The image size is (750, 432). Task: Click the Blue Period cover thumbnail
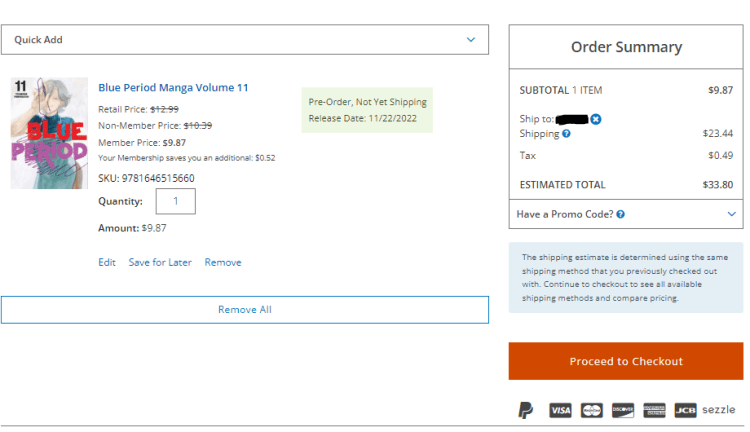click(49, 133)
